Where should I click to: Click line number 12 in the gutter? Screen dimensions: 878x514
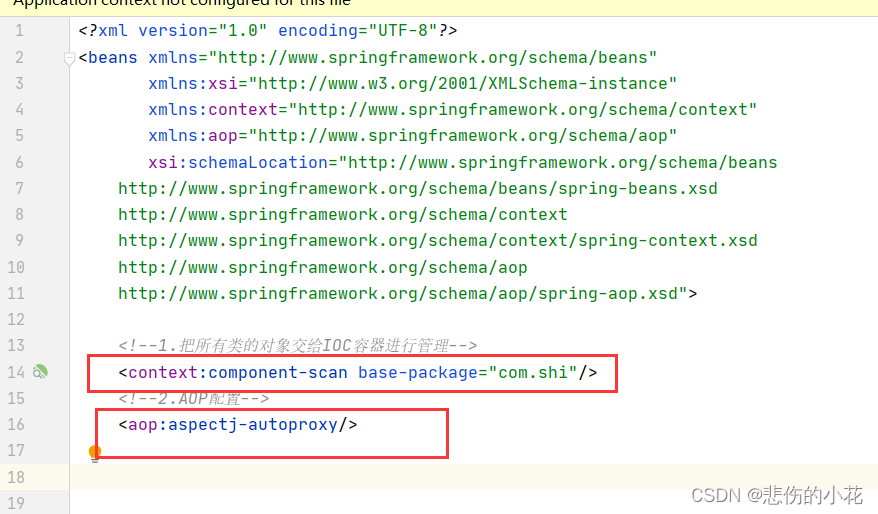[x=16, y=320]
